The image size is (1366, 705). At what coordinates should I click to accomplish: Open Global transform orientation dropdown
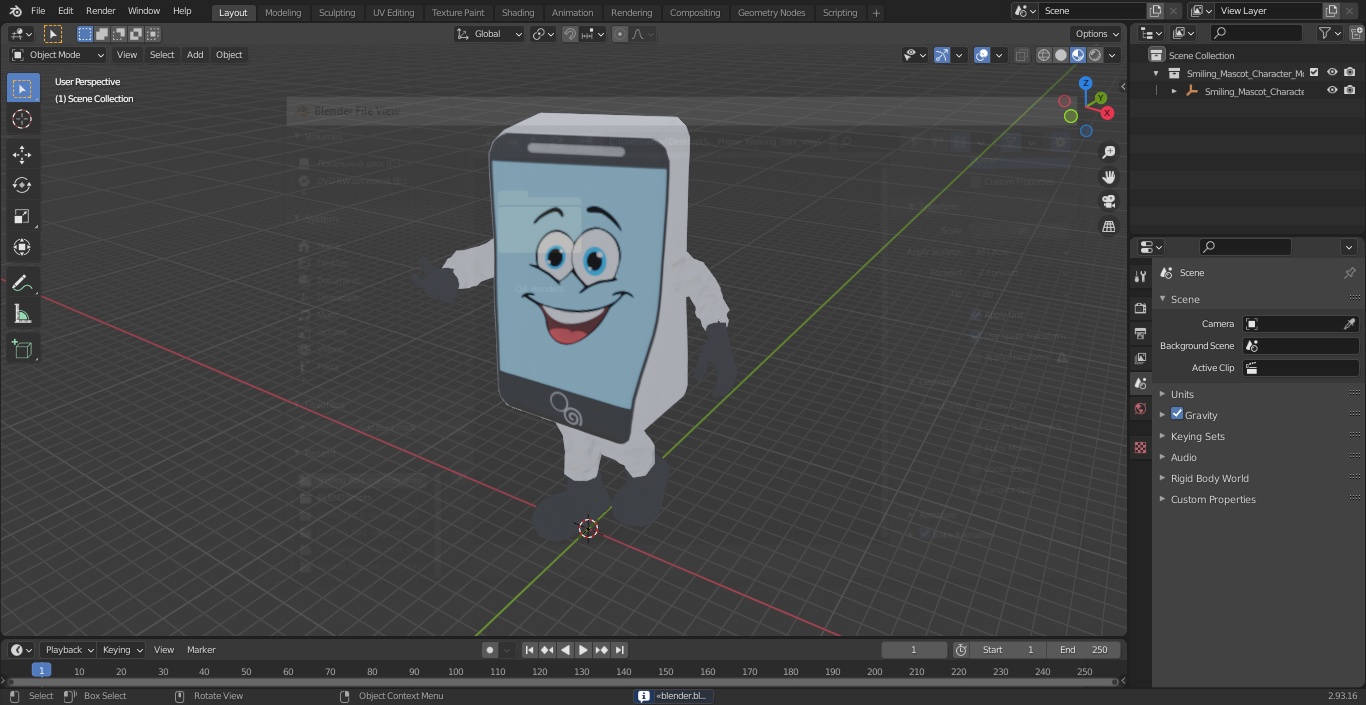click(490, 34)
